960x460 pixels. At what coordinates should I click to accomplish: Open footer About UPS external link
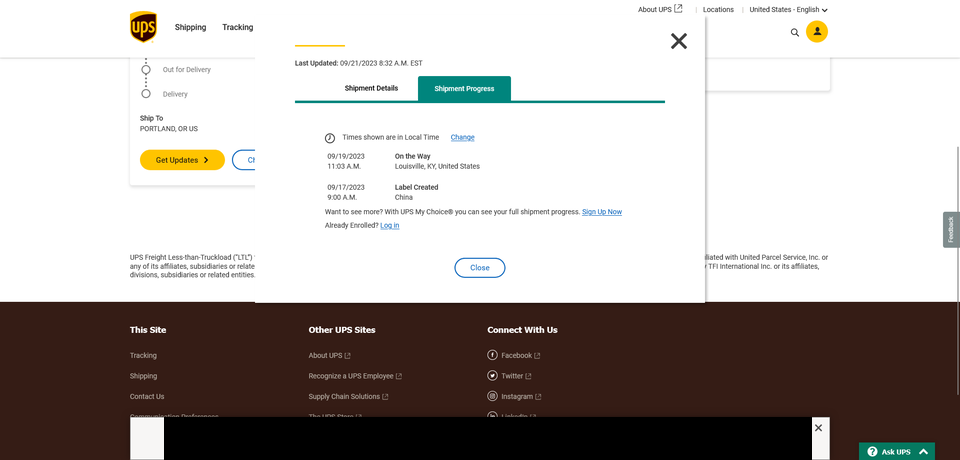click(x=329, y=355)
